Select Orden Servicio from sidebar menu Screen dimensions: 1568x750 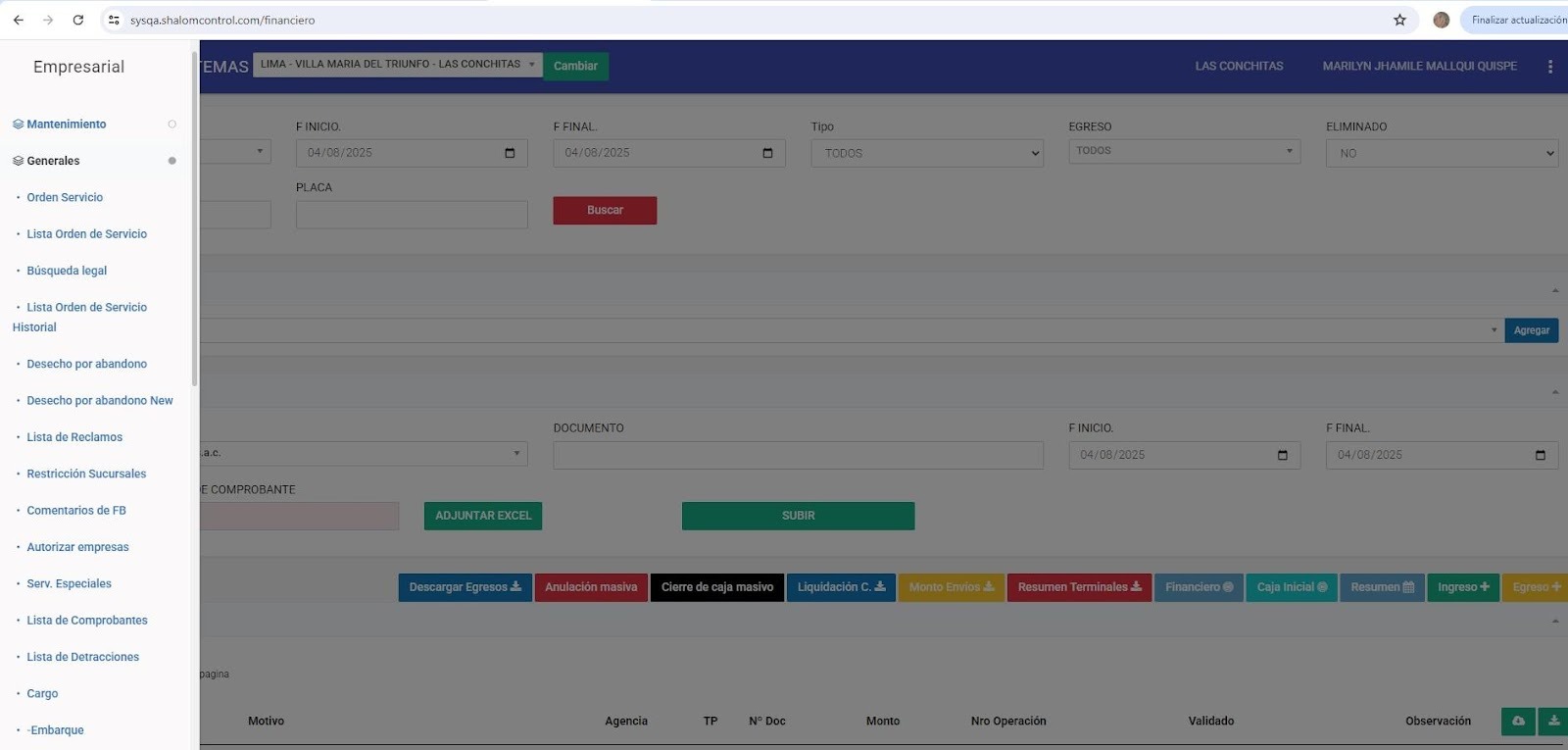[65, 197]
